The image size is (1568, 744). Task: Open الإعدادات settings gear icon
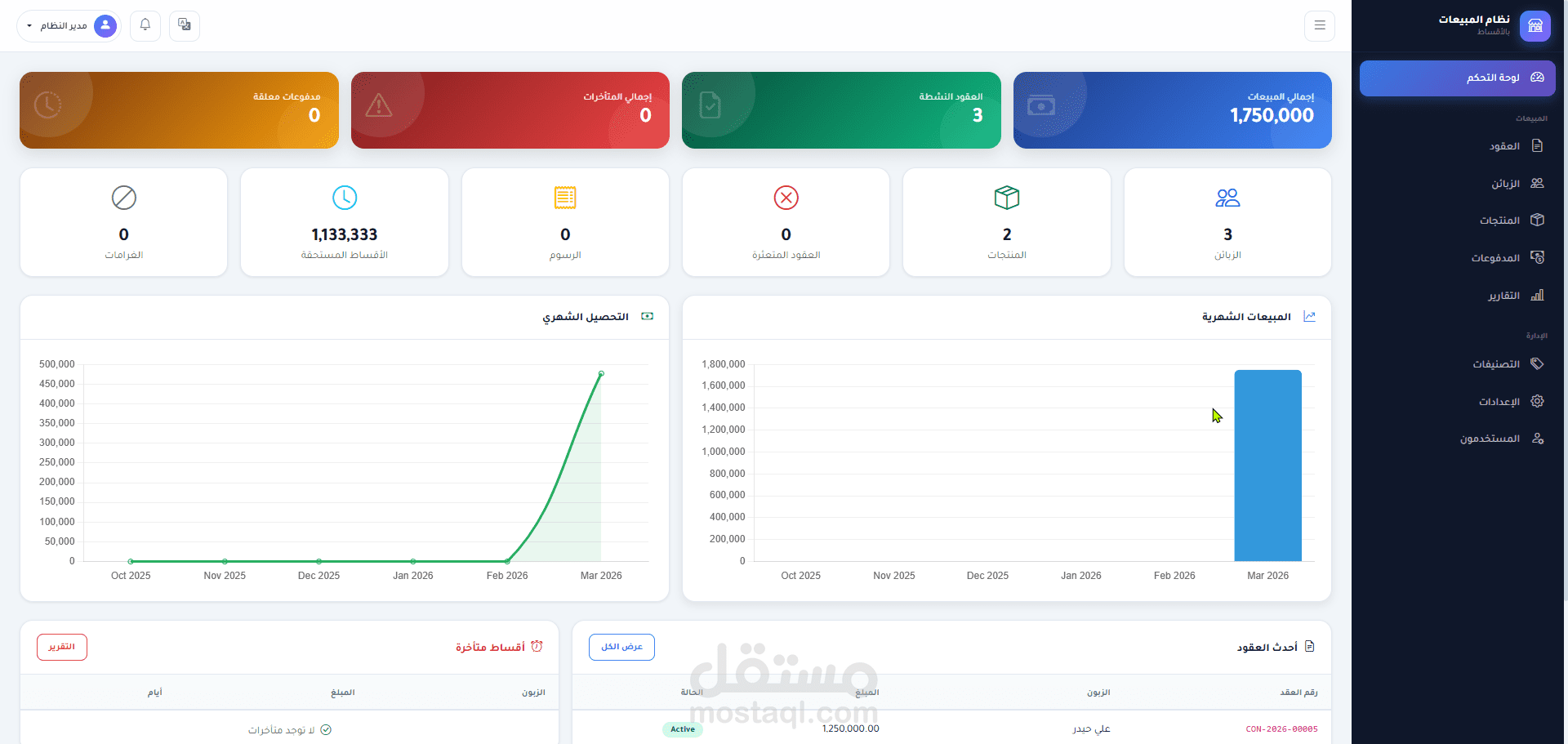point(1538,401)
